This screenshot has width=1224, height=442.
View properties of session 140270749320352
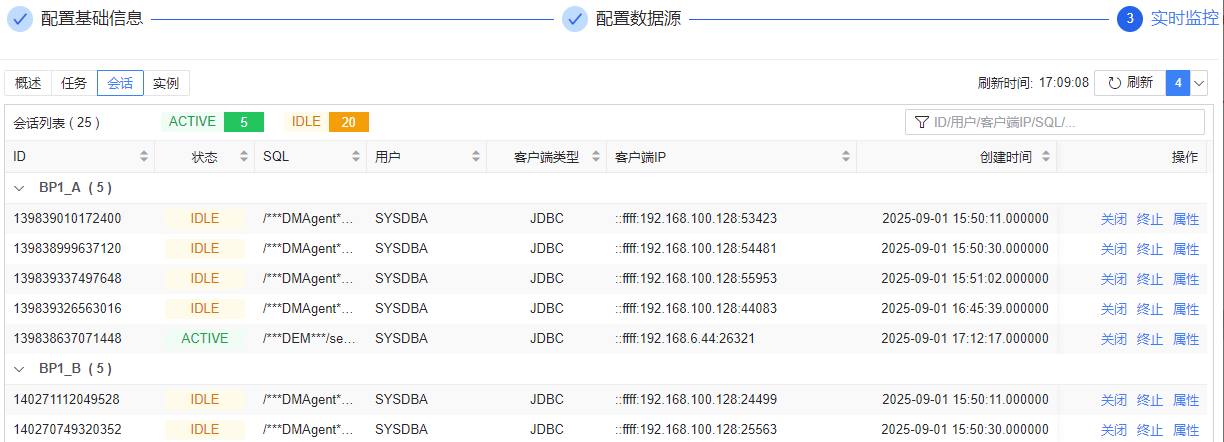coord(1186,430)
